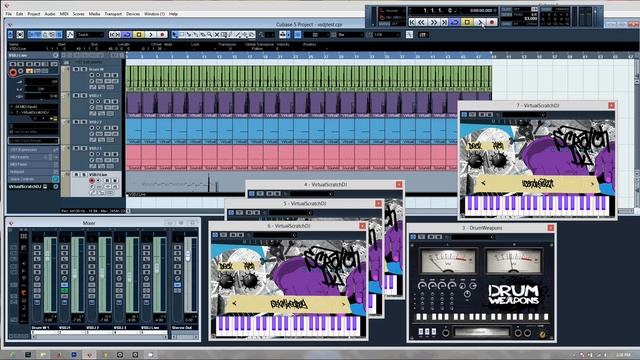Click VSDJ Live mixer volume fader
The width and height of the screenshot is (640, 360).
pos(157,268)
